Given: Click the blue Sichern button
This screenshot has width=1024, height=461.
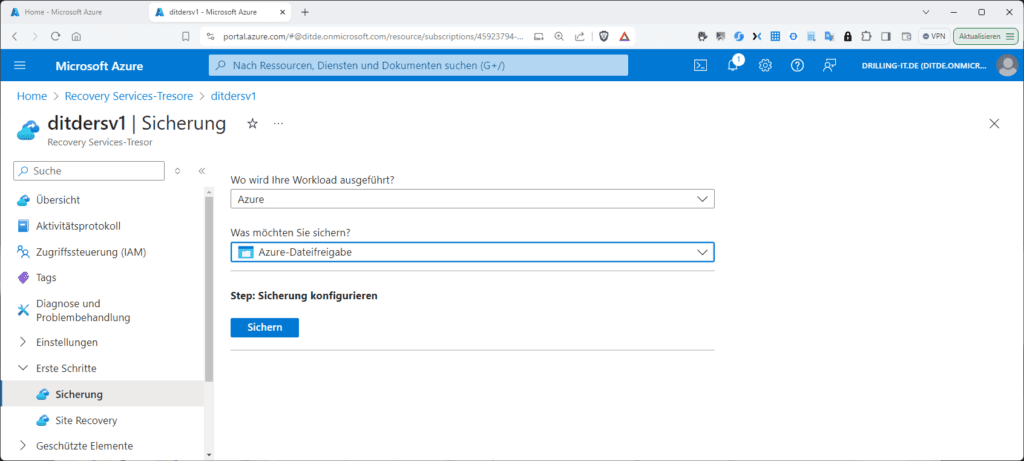Looking at the screenshot, I should (x=264, y=328).
